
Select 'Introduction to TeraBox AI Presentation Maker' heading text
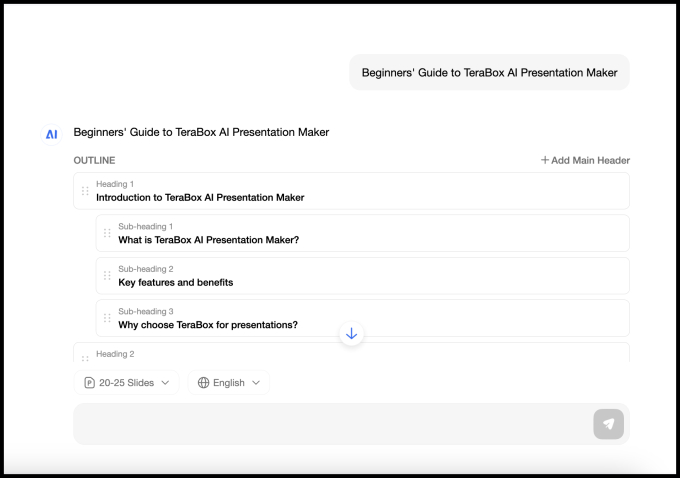(x=200, y=198)
